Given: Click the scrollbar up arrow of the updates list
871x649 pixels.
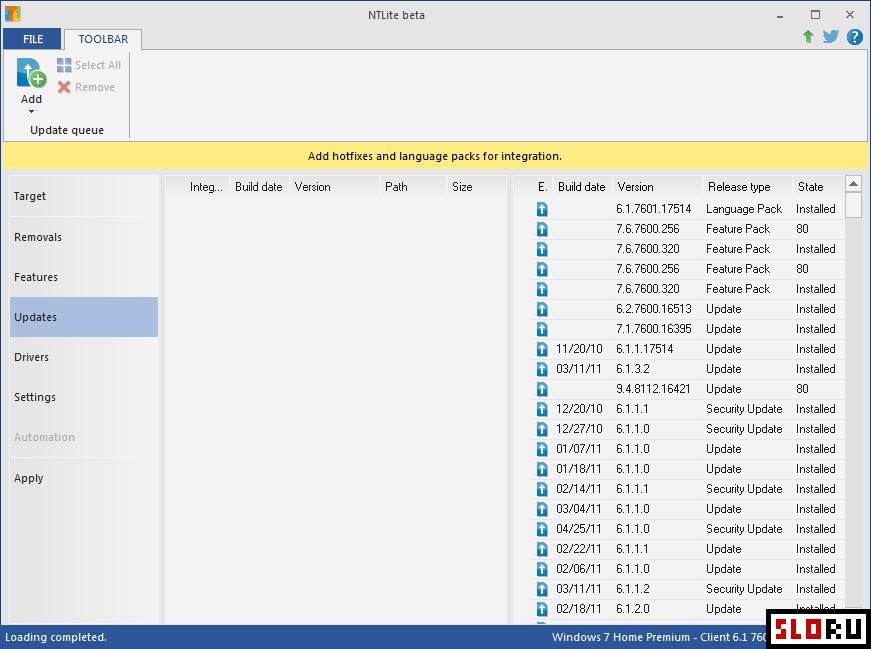Looking at the screenshot, I should 853,183.
